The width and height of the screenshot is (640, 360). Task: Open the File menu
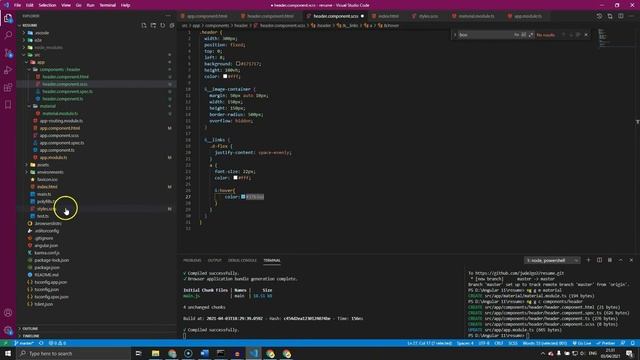(x=17, y=5)
